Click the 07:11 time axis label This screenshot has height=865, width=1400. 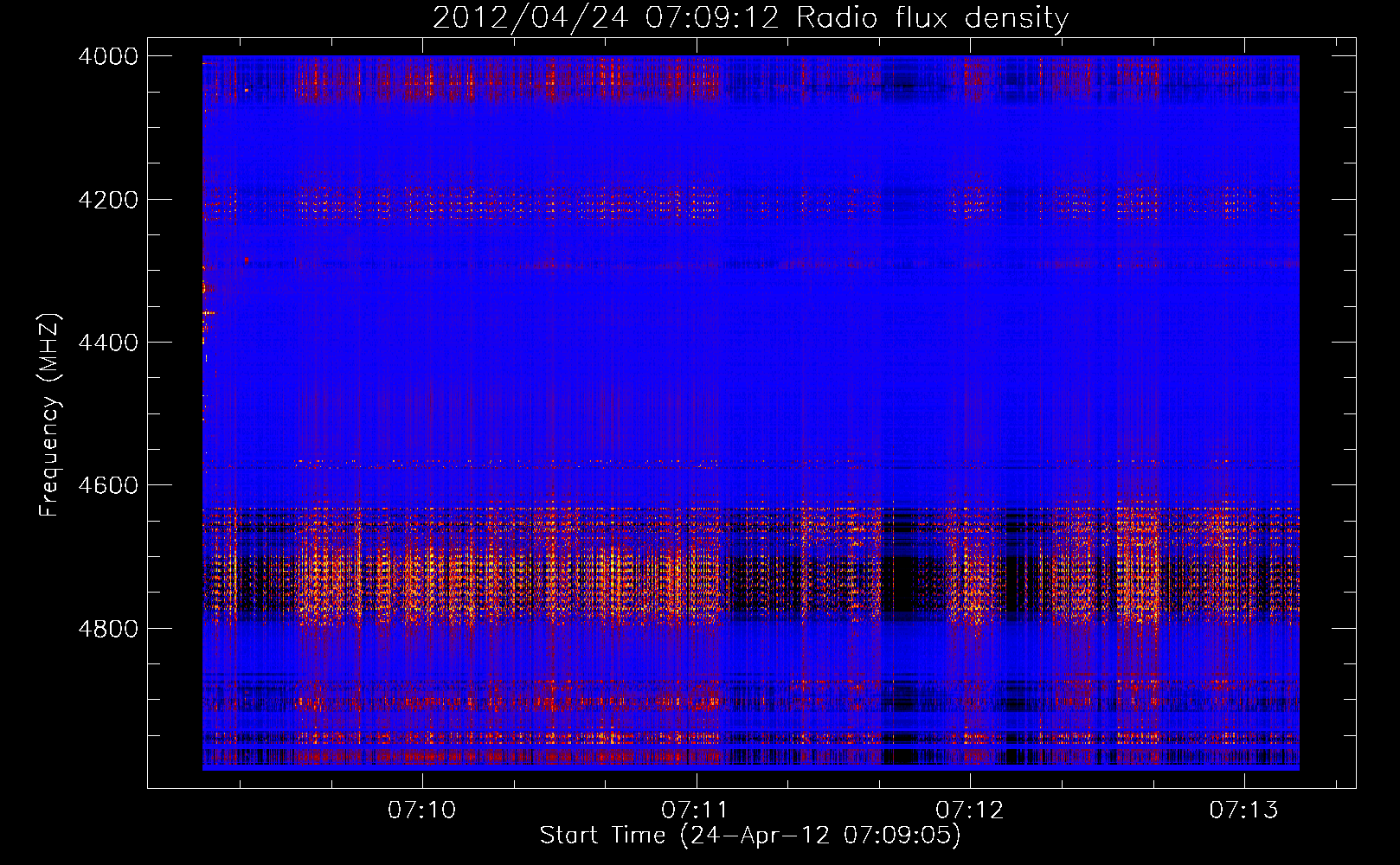(696, 810)
